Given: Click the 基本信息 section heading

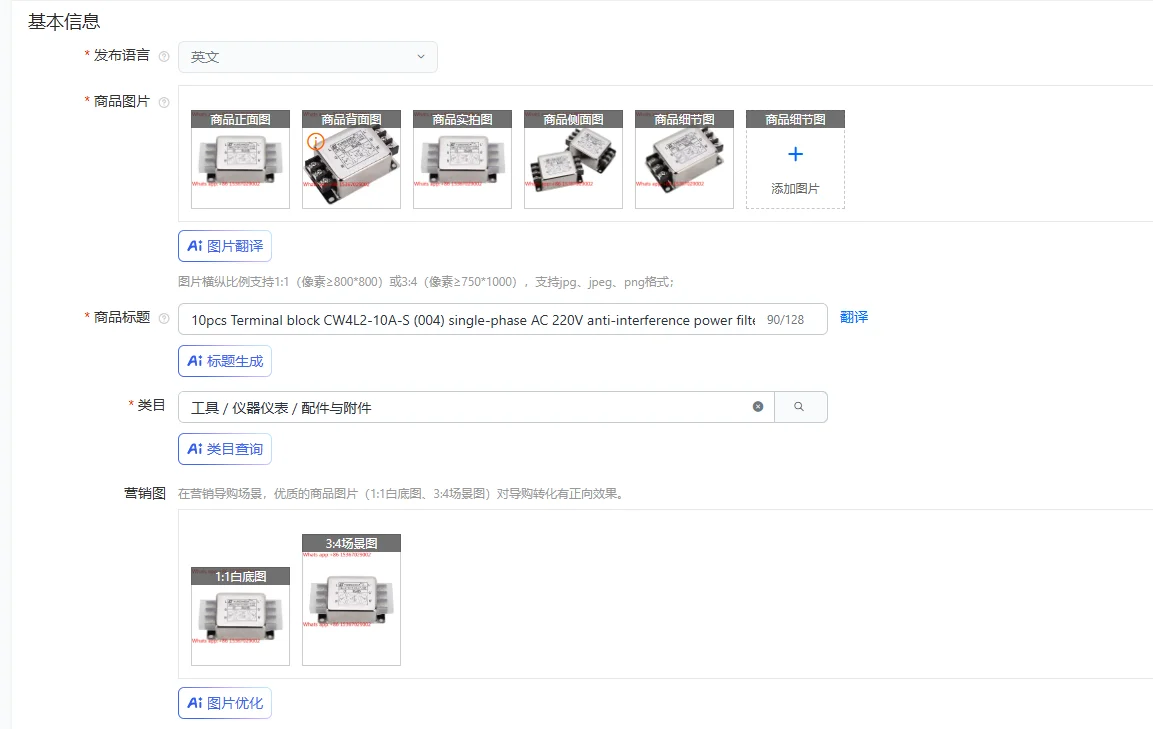Looking at the screenshot, I should tap(64, 22).
